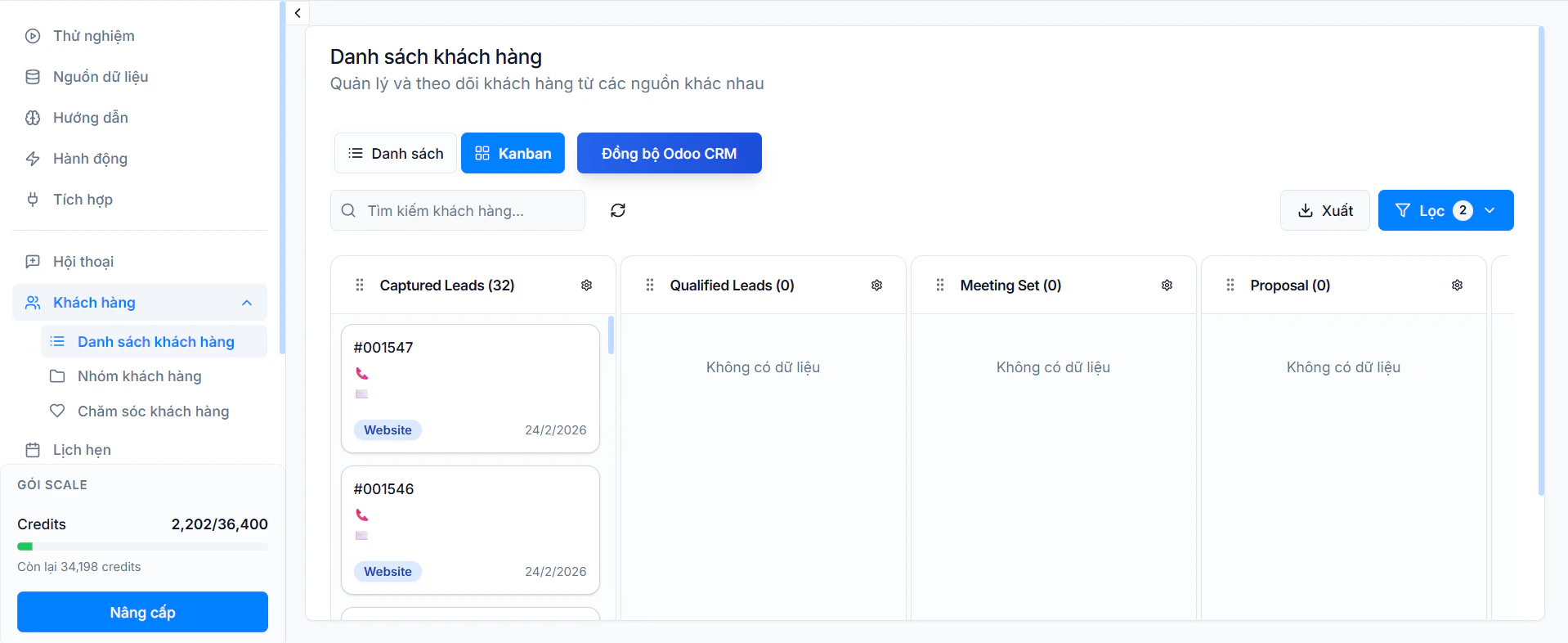Click the Tích hợp plug icon

click(x=33, y=200)
